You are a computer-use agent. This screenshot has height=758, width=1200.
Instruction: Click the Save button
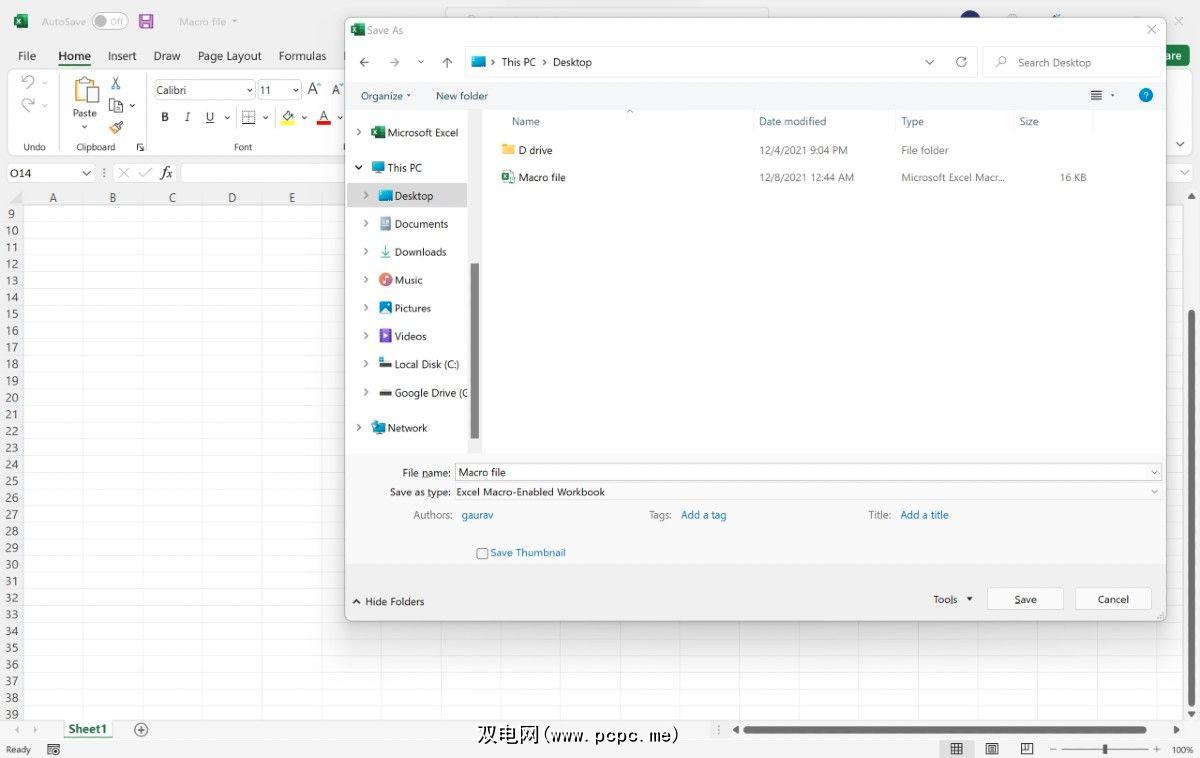pos(1025,599)
